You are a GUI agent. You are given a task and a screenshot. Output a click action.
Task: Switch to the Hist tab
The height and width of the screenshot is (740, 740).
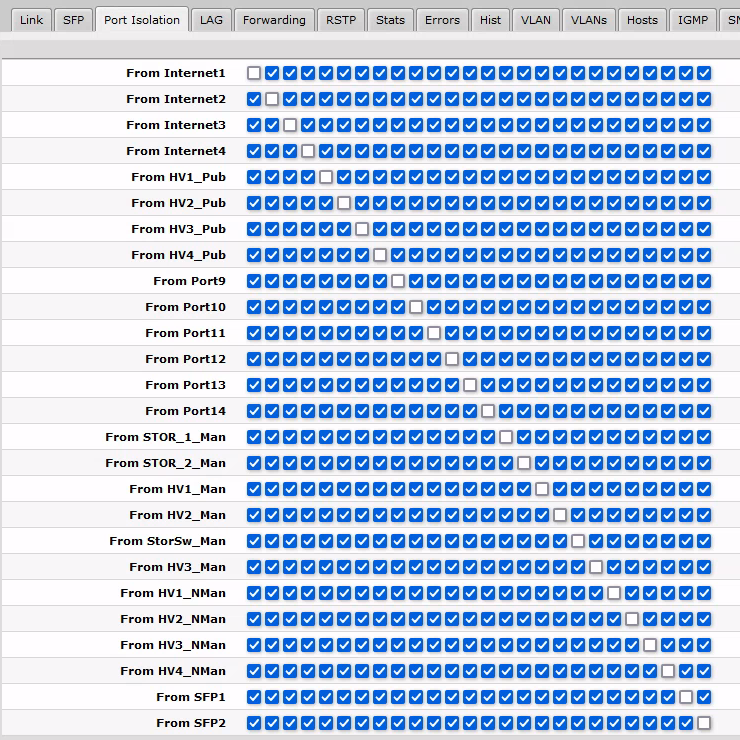490,20
